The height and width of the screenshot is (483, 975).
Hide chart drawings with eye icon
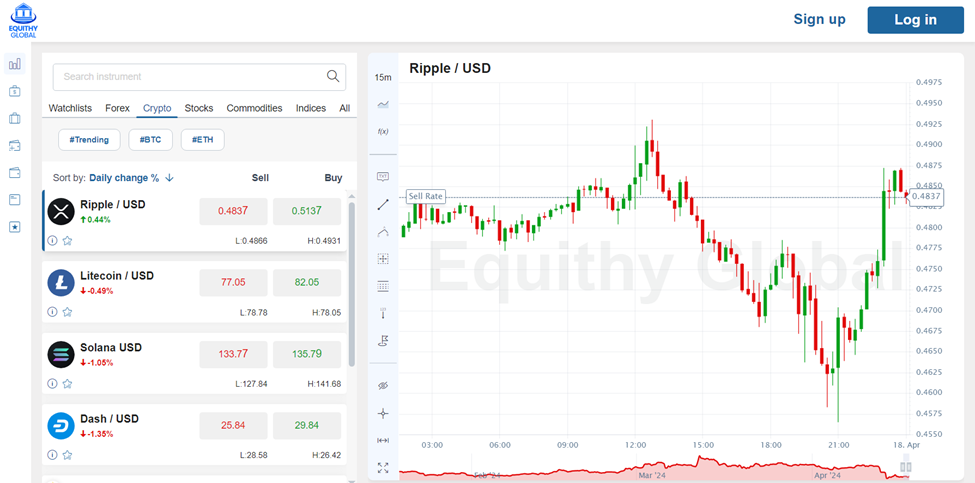pyautogui.click(x=383, y=385)
